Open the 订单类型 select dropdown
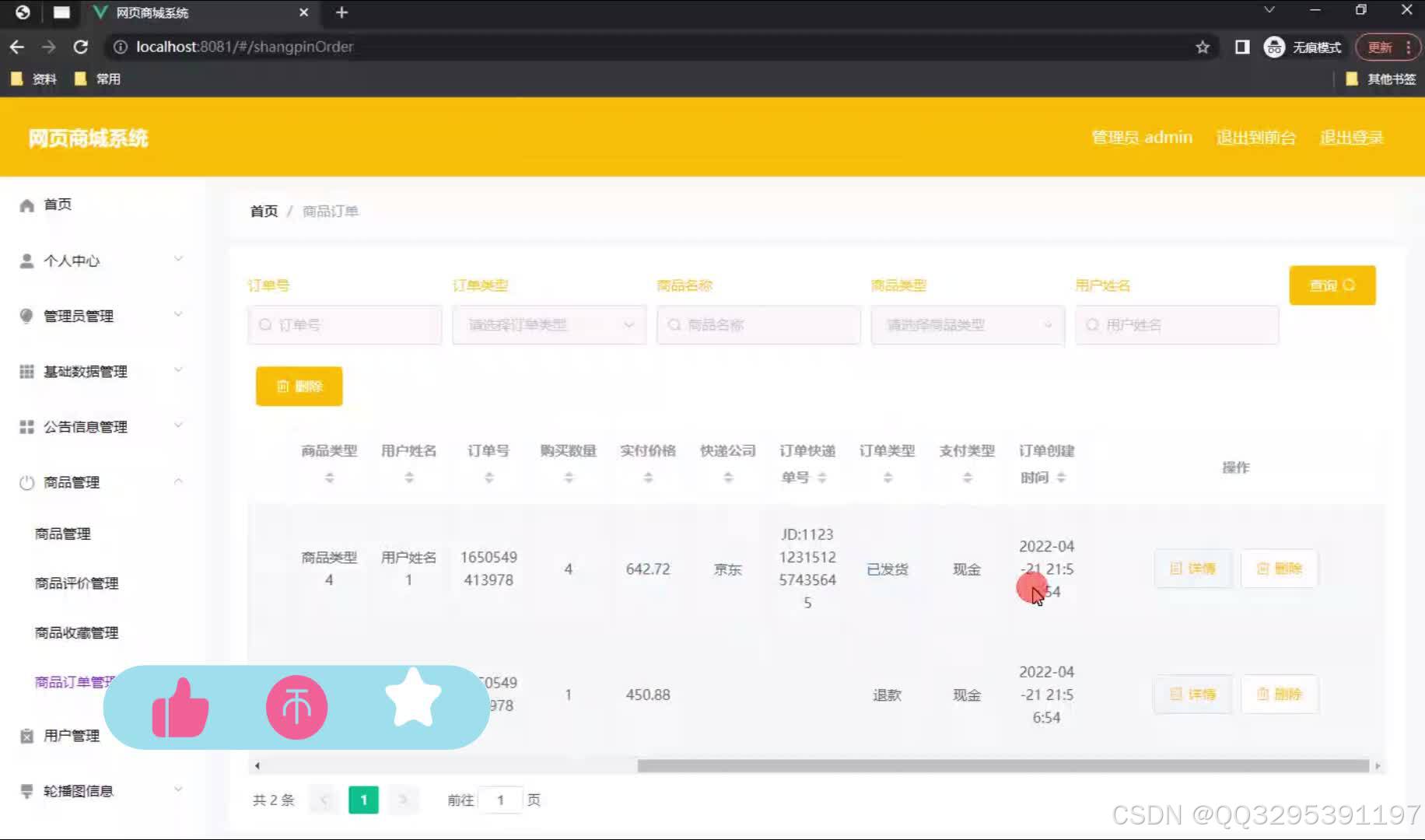This screenshot has width=1425, height=840. (549, 325)
